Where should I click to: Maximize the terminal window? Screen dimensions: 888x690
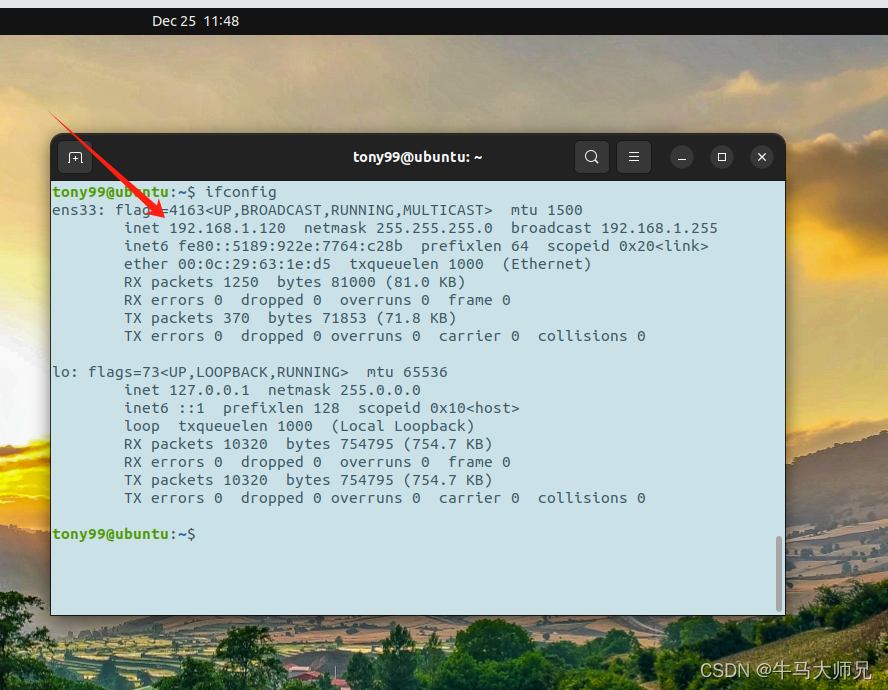pyautogui.click(x=721, y=158)
